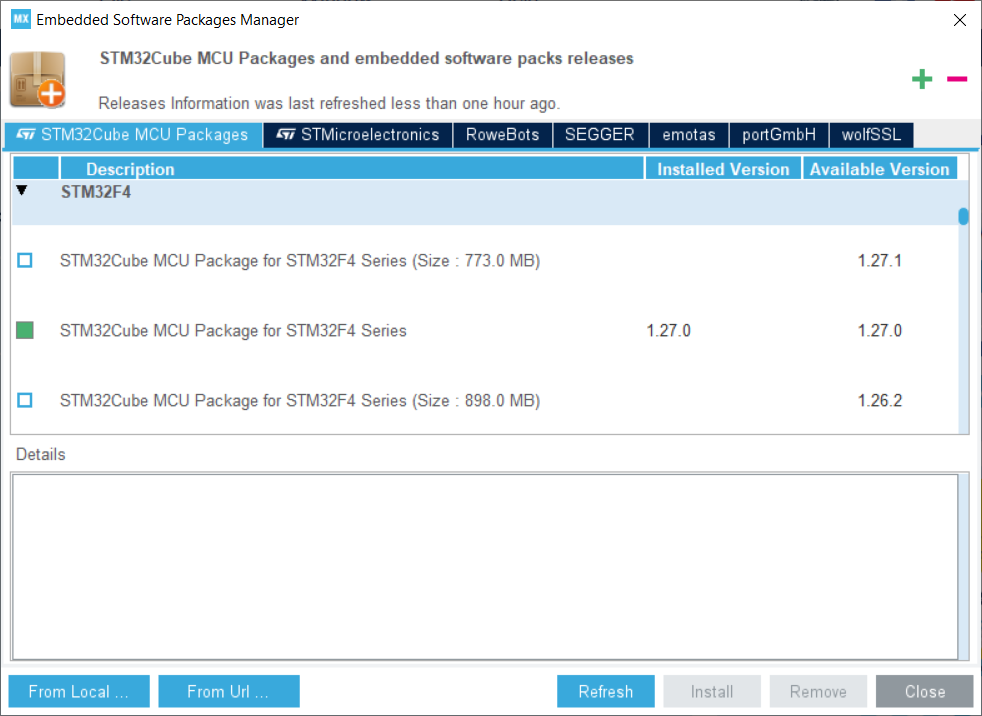Refresh the package releases list
The image size is (982, 716).
click(606, 691)
